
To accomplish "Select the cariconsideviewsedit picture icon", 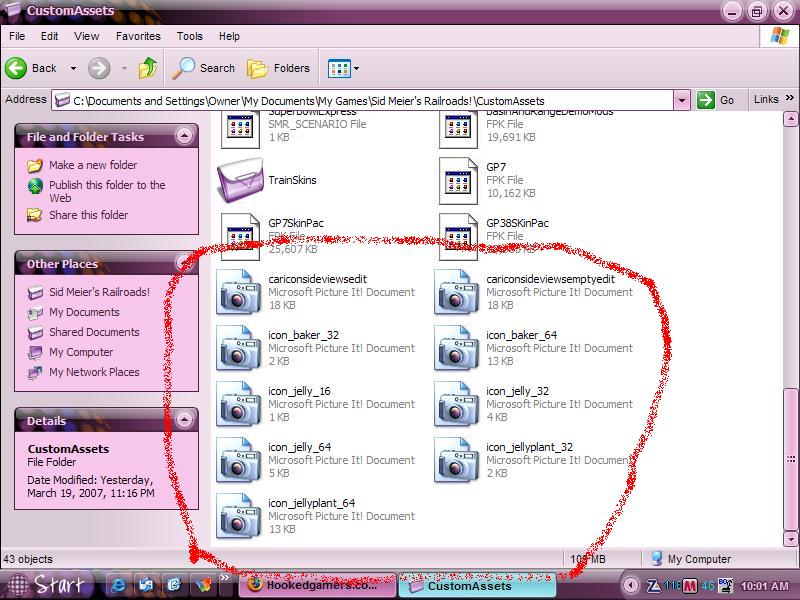I will click(239, 292).
